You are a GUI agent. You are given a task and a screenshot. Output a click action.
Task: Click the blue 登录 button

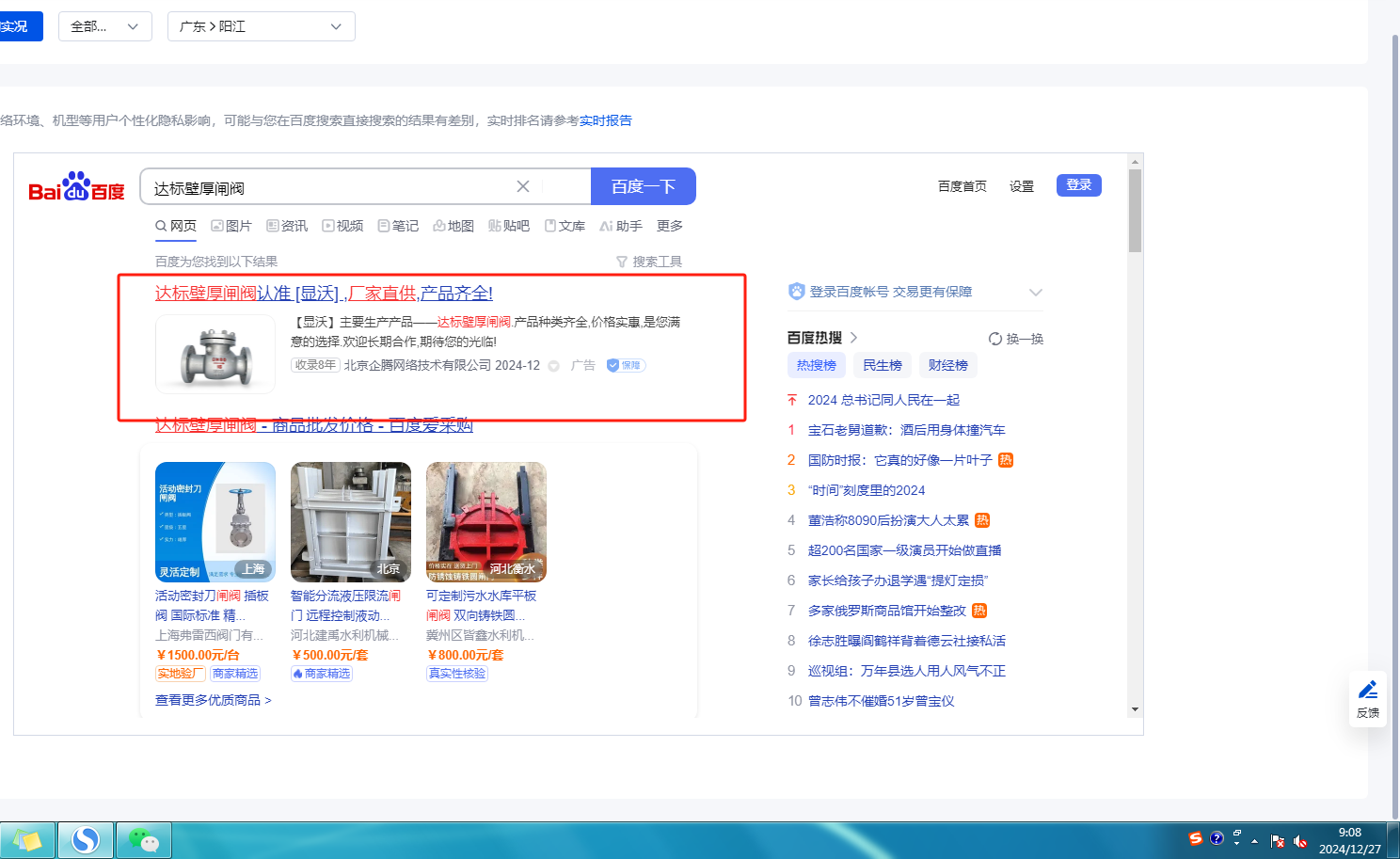pyautogui.click(x=1079, y=185)
